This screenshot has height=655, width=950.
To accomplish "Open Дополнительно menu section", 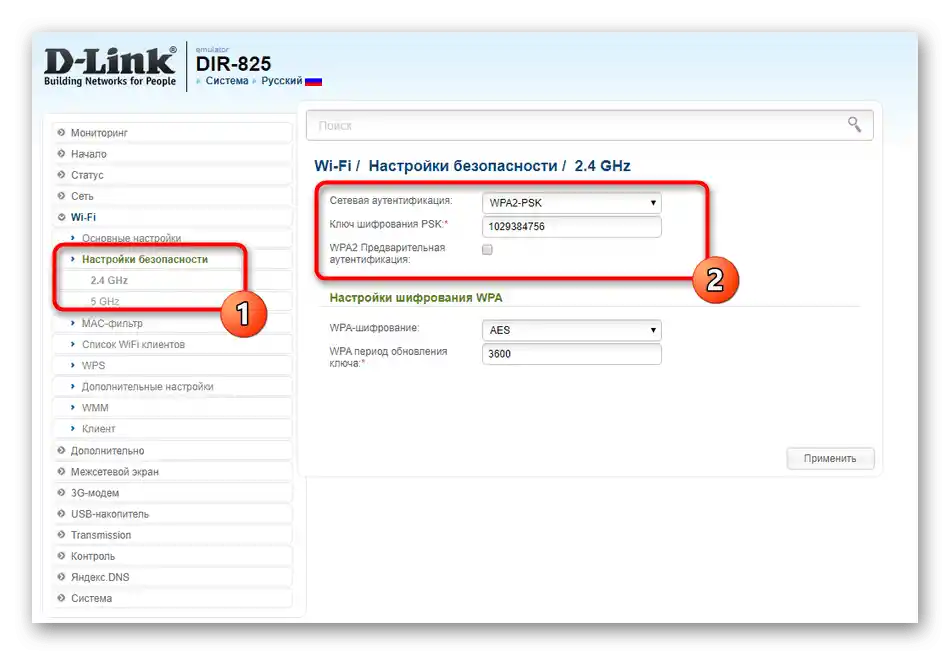I will 107,450.
